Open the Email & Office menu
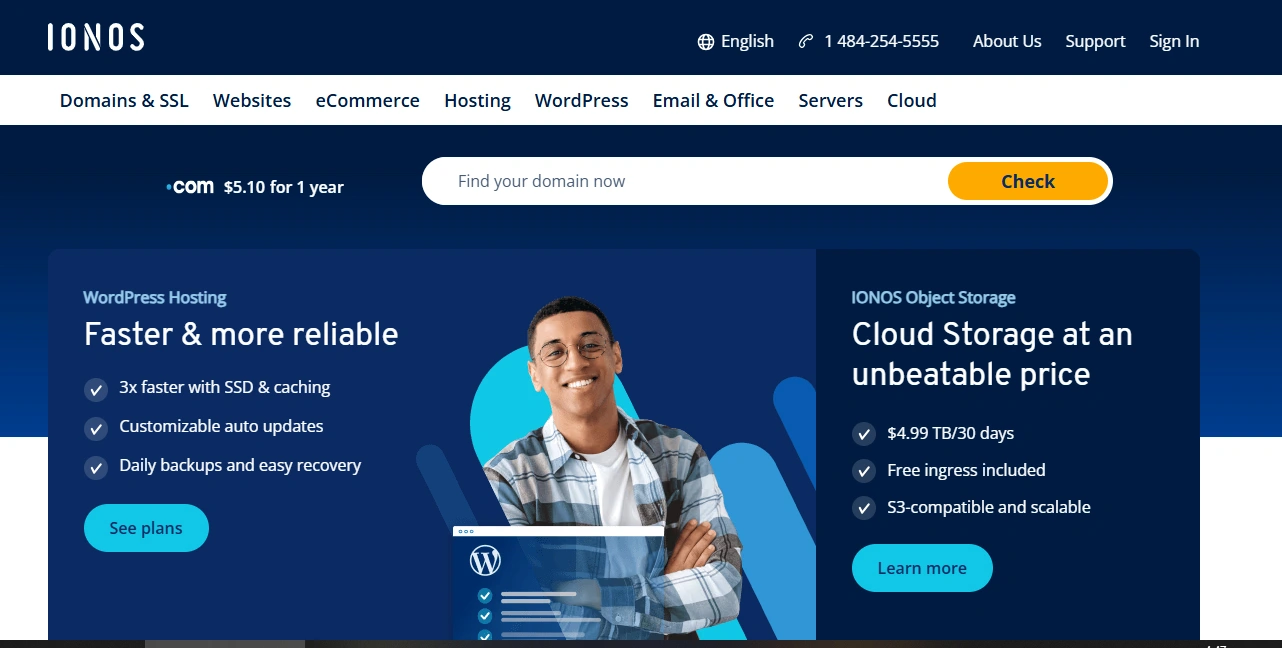This screenshot has height=648, width=1282. pos(713,100)
